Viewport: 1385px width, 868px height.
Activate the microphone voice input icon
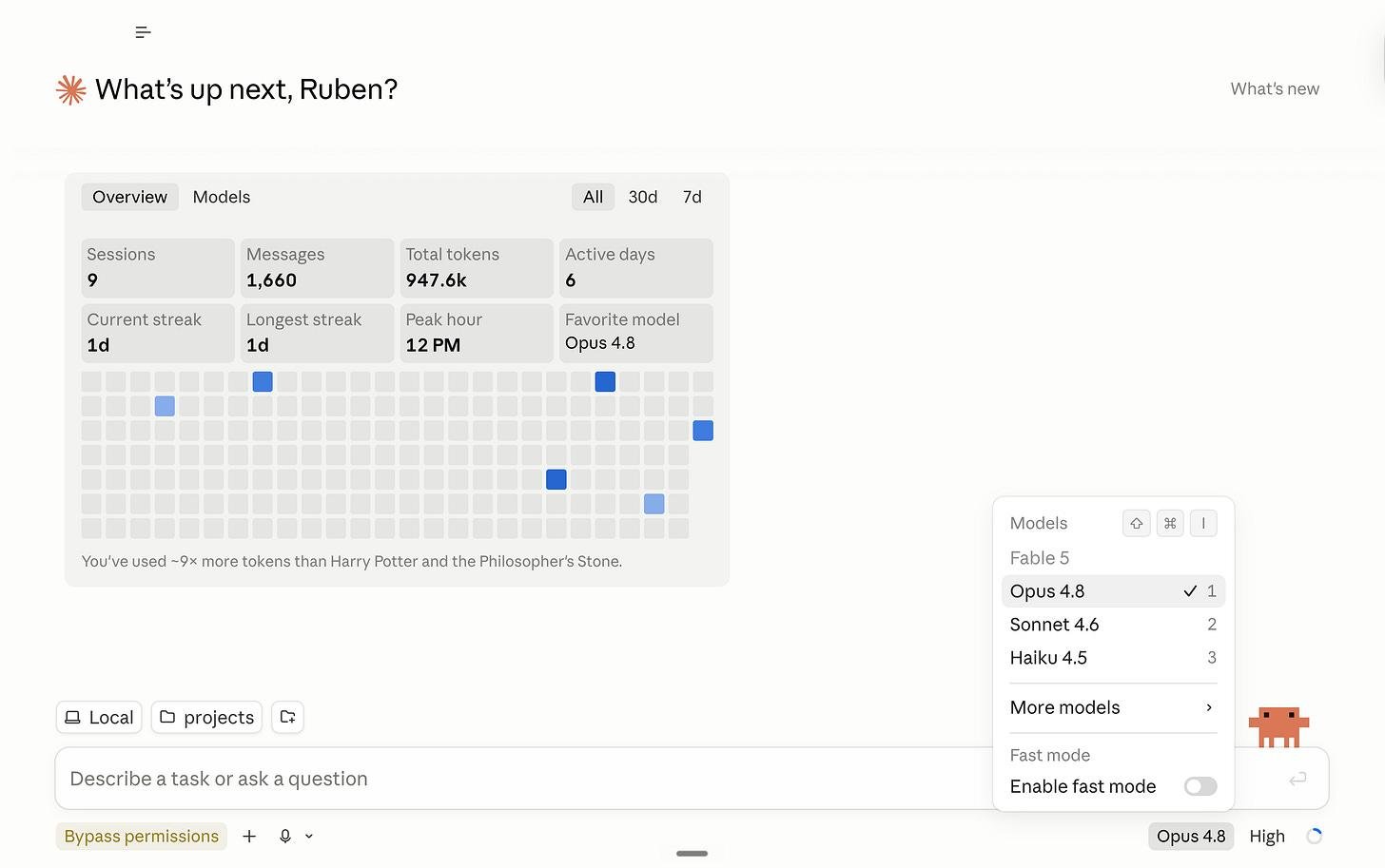284,836
